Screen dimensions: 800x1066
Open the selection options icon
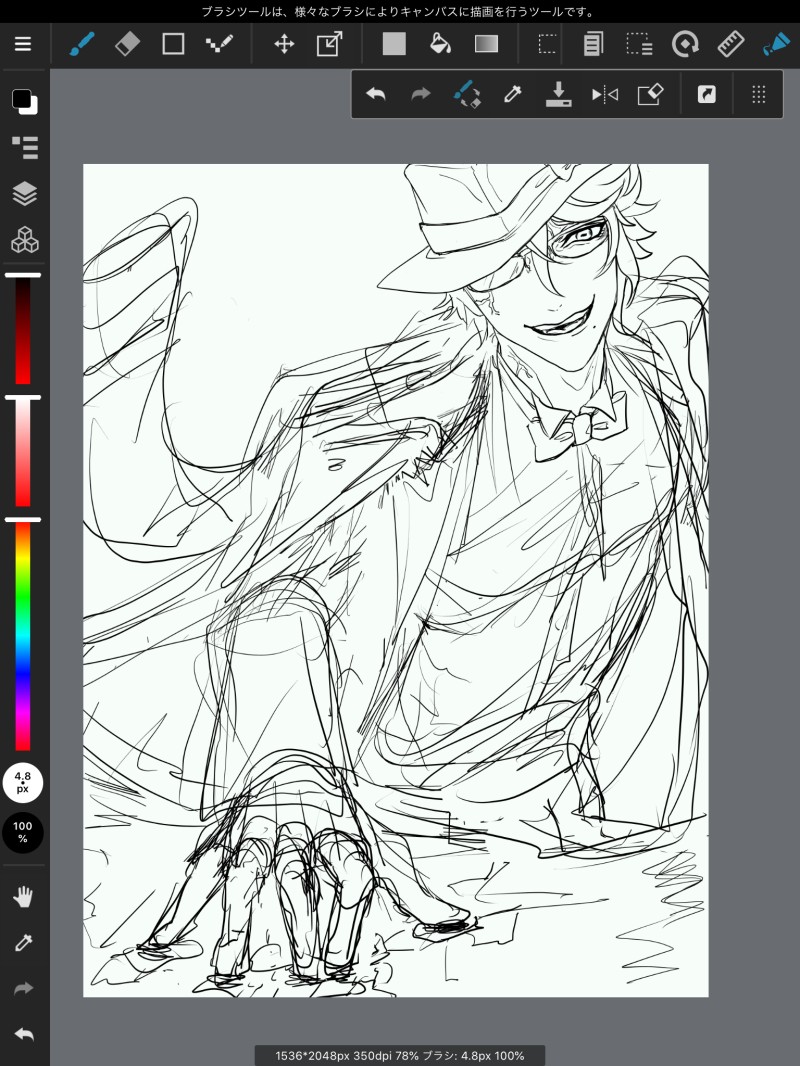point(639,44)
